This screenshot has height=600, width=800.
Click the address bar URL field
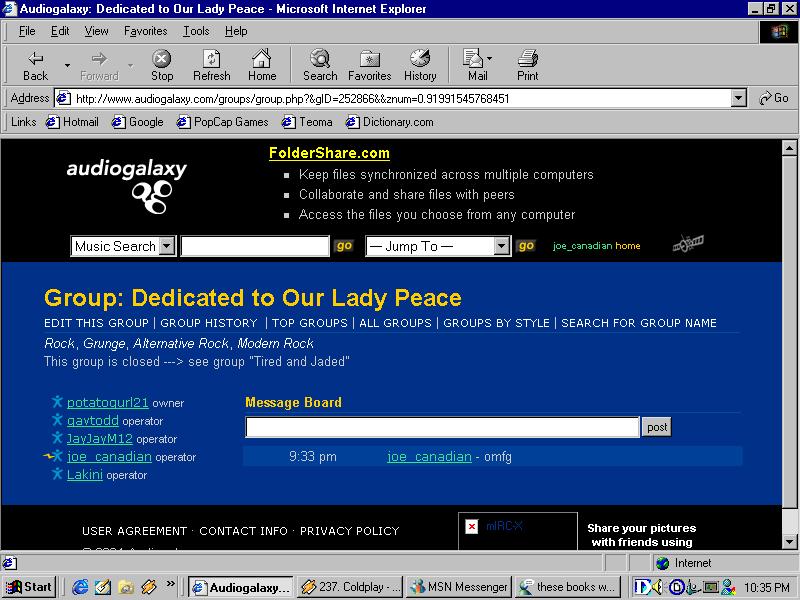[x=393, y=98]
